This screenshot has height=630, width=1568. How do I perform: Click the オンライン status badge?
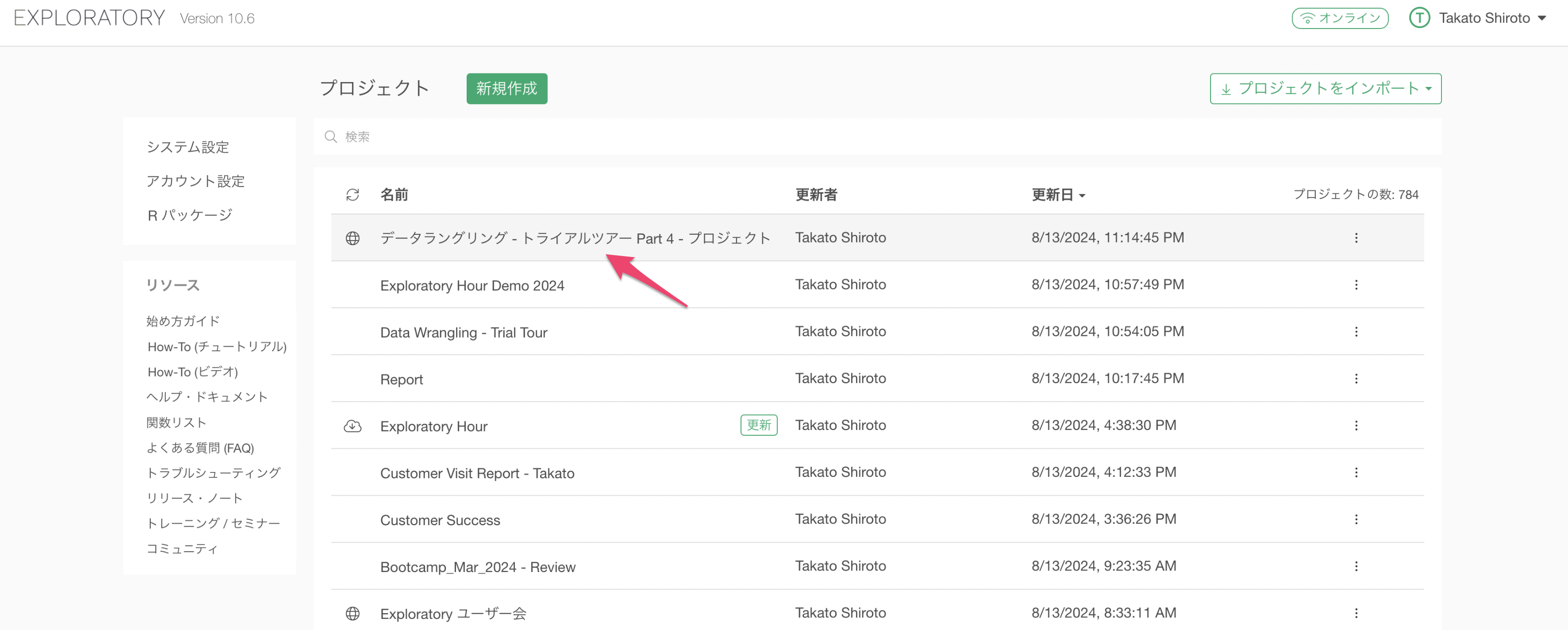pyautogui.click(x=1340, y=18)
